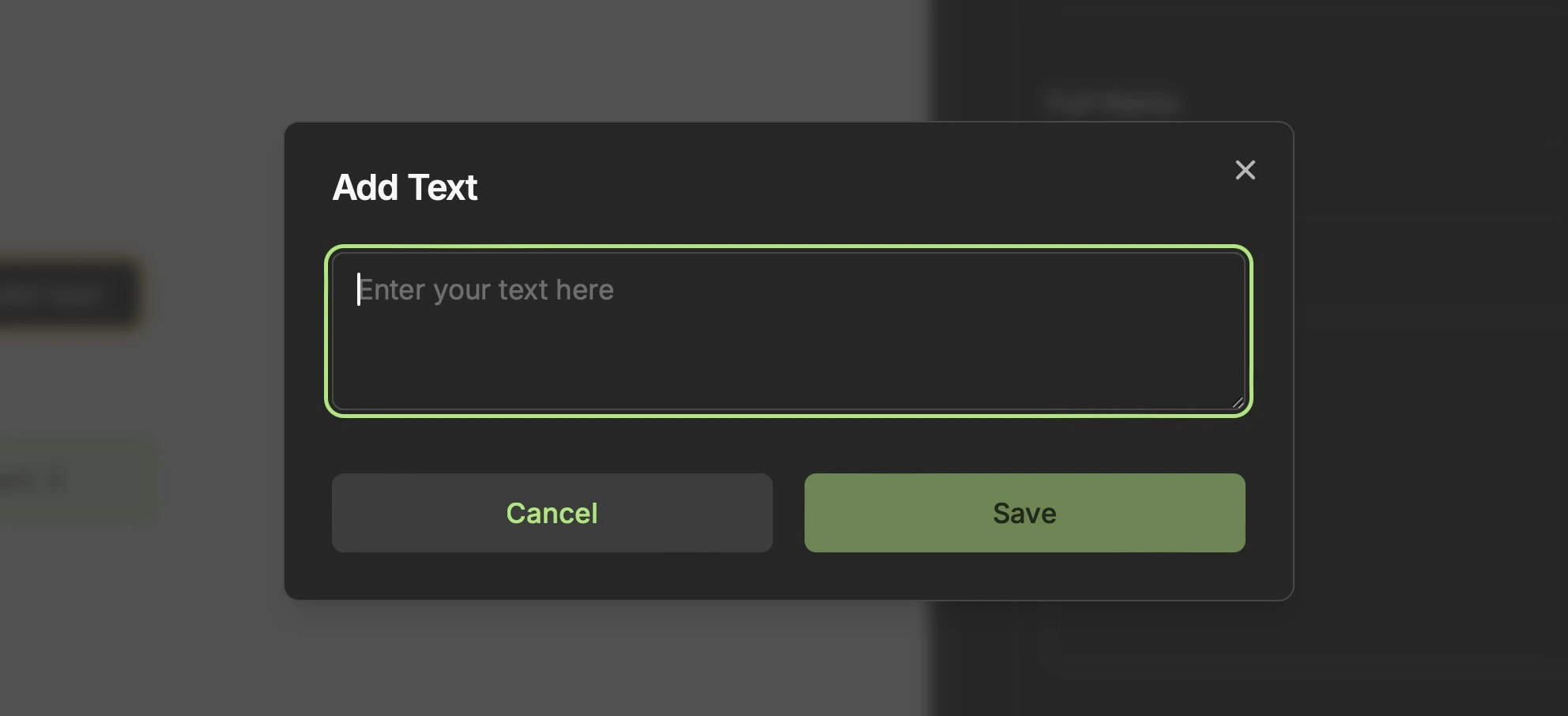The width and height of the screenshot is (1568, 716).
Task: Close the Add Text dialog with X
Action: click(1245, 170)
